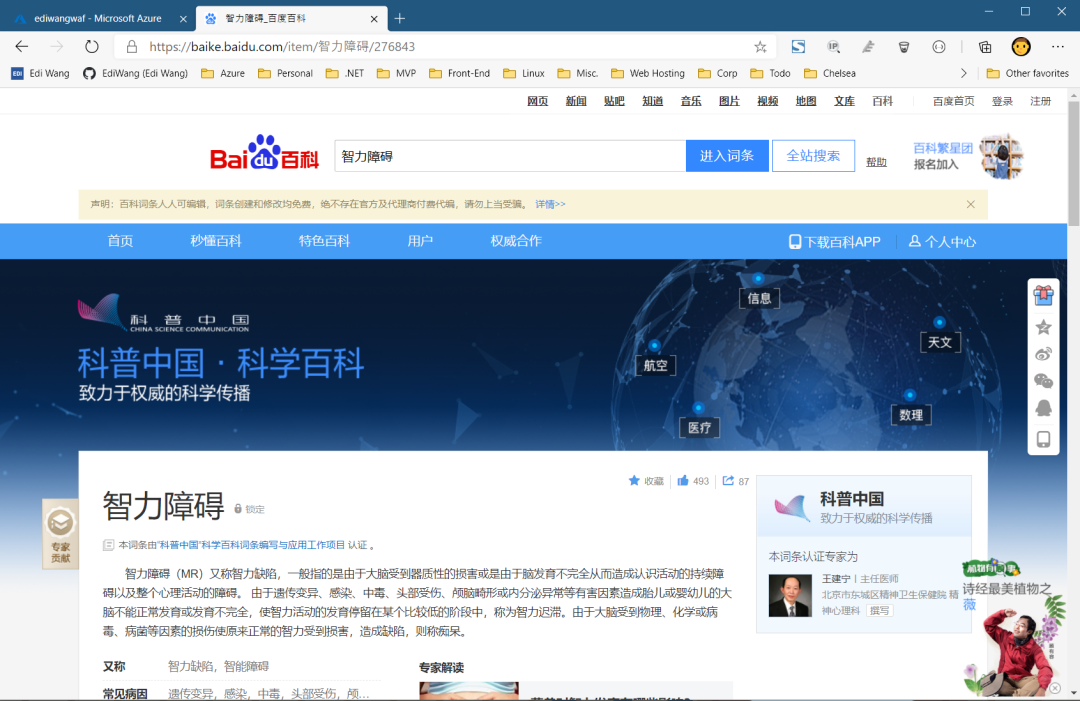Open the 详情>> link in notice
Screen dimensions: 1080x701
550,205
